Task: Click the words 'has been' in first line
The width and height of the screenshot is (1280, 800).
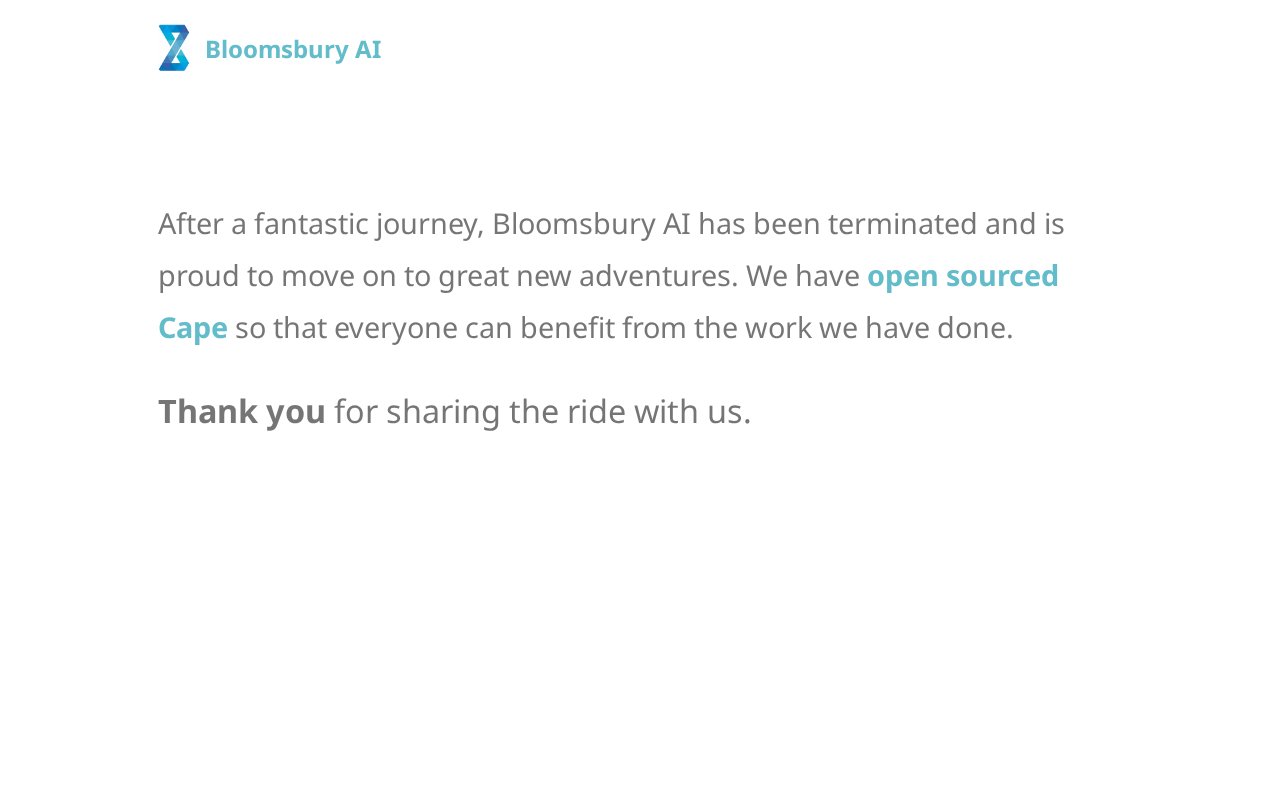Action: tap(759, 223)
